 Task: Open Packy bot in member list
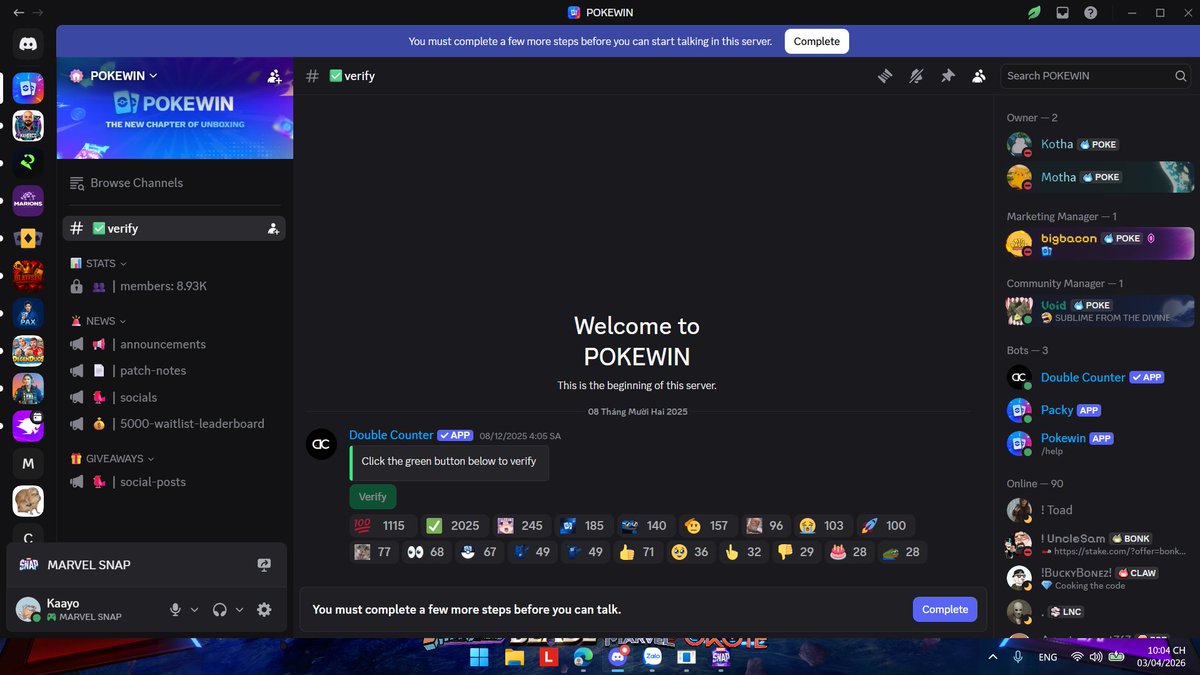point(1098,410)
